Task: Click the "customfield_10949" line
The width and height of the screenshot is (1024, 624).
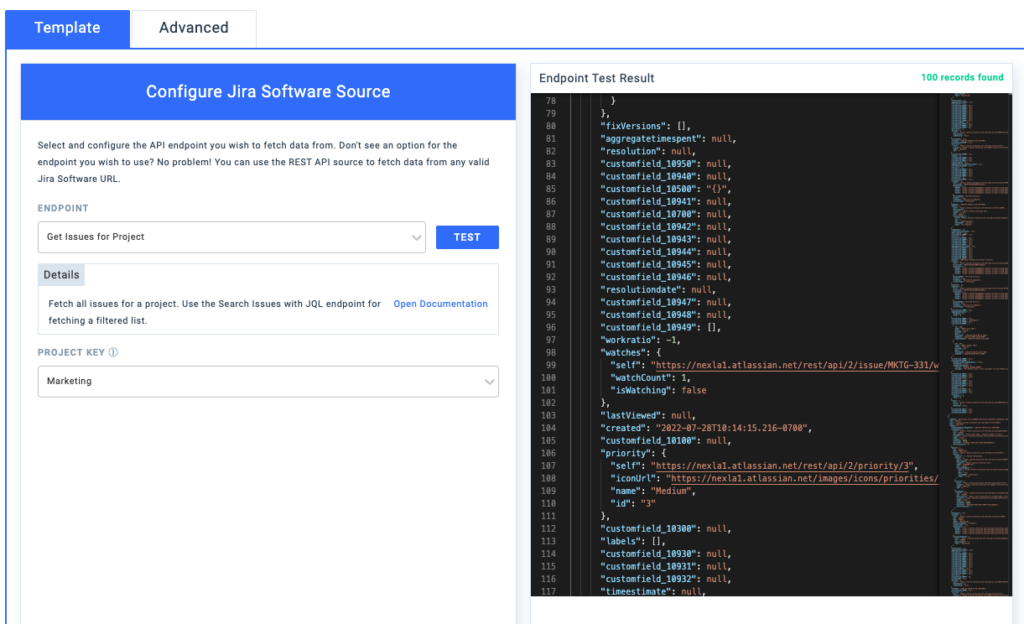Action: 660,328
